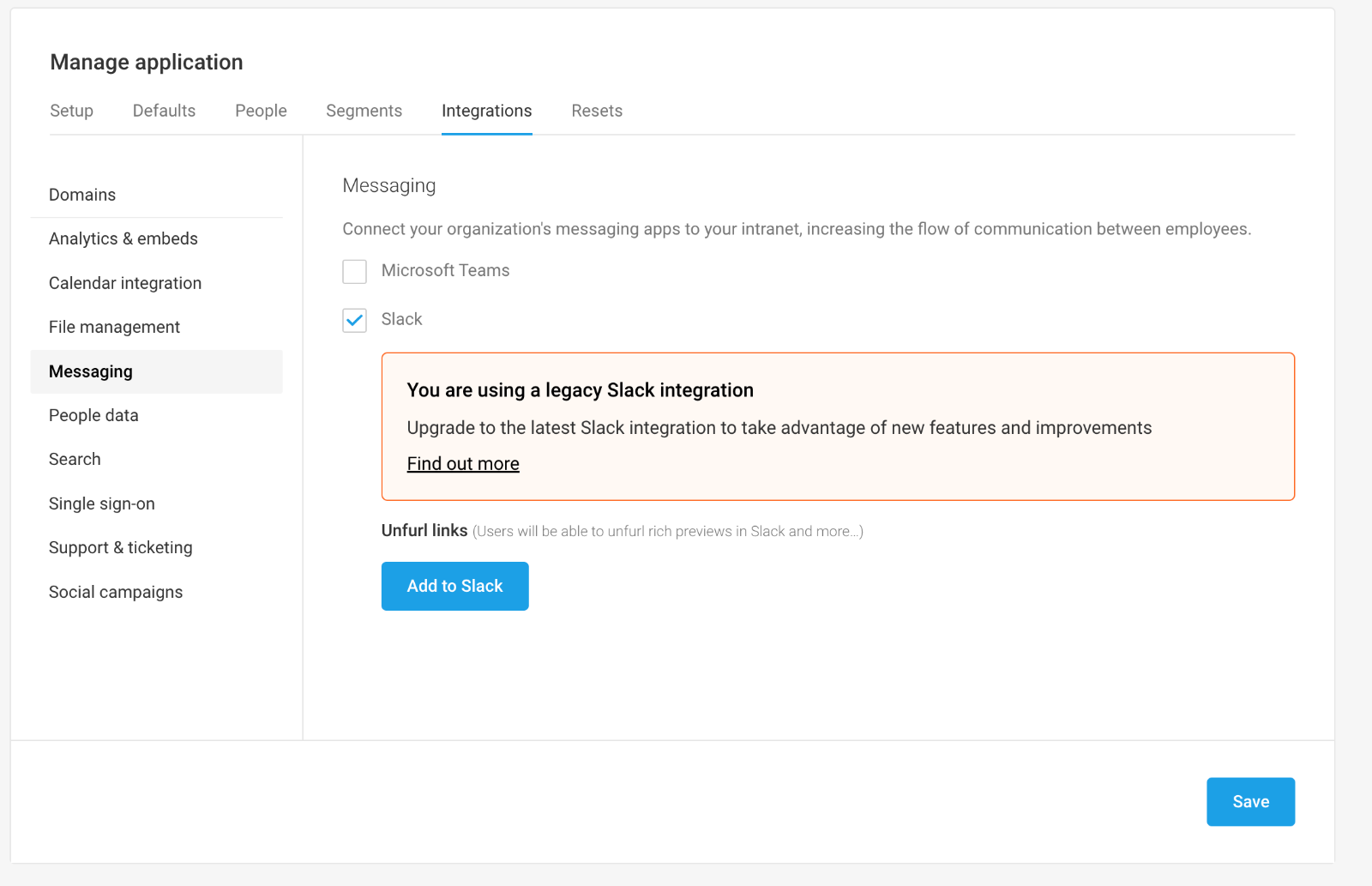This screenshot has width=1372, height=886.
Task: Select Domains in the sidebar
Action: (x=157, y=195)
